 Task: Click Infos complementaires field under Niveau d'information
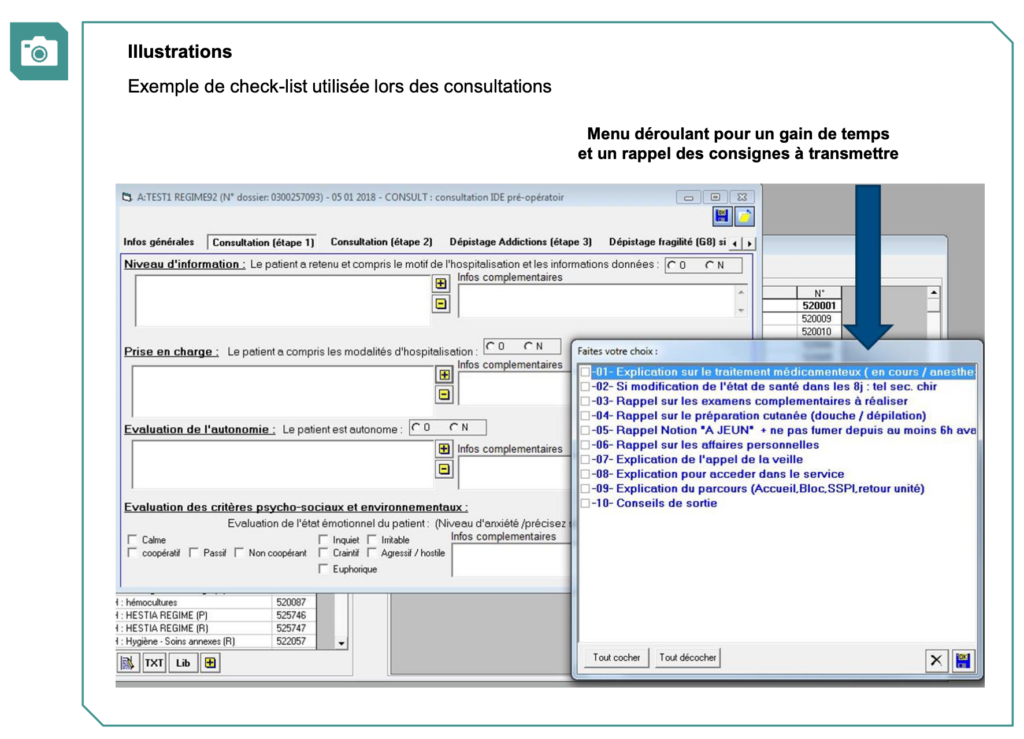[x=597, y=302]
